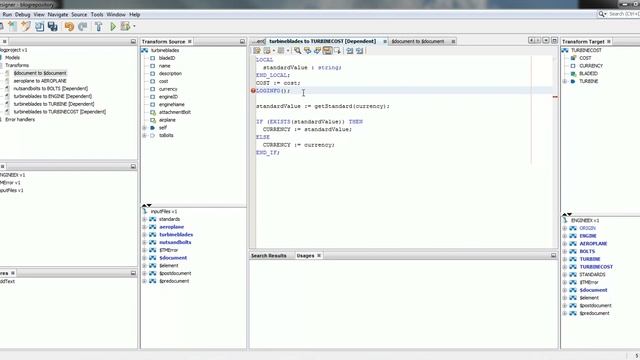Click the InputFiles v1 model icon
This screenshot has width=640, height=360.
[x=145, y=211]
